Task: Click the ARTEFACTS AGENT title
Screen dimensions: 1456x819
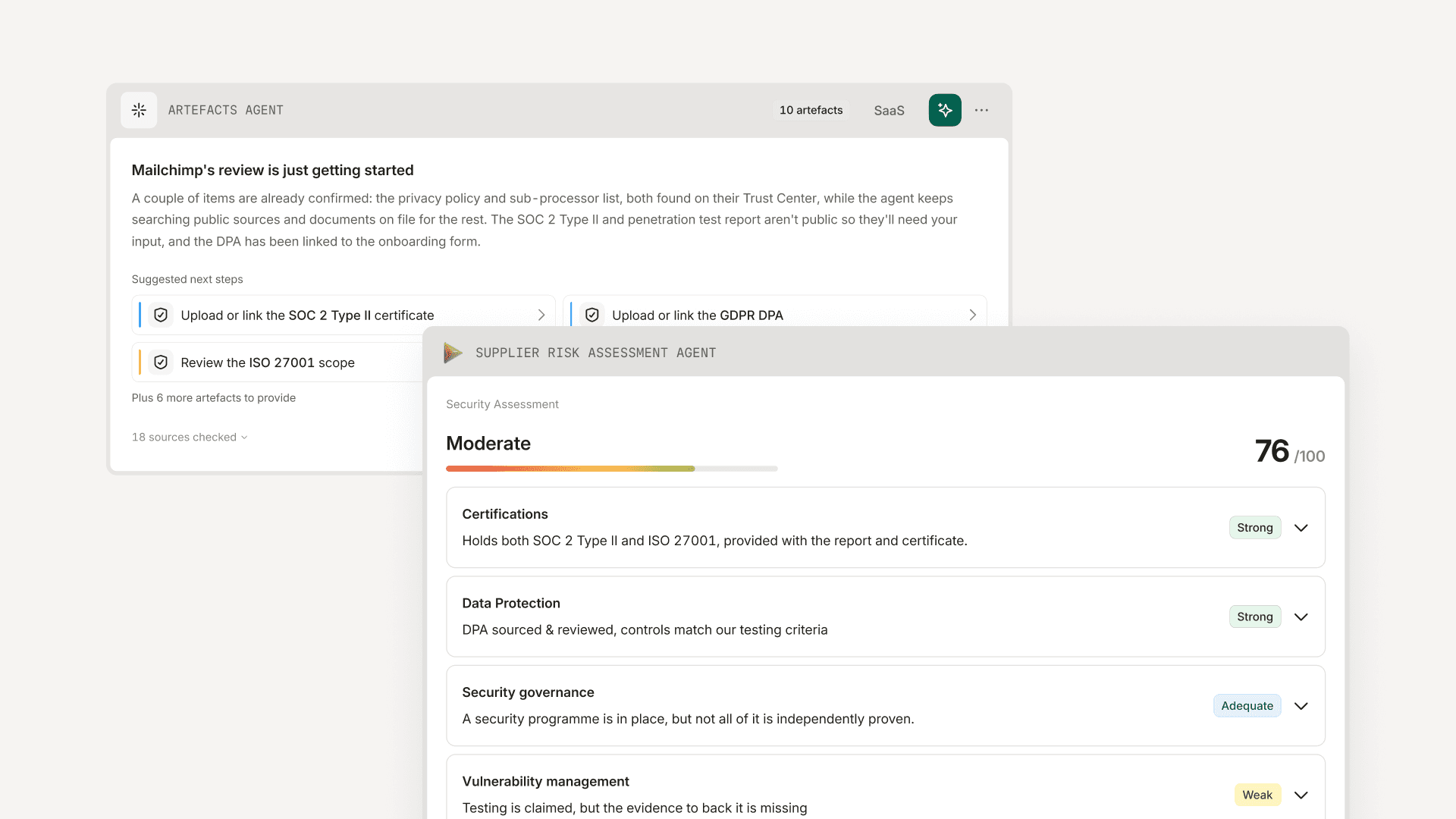Action: 226,110
